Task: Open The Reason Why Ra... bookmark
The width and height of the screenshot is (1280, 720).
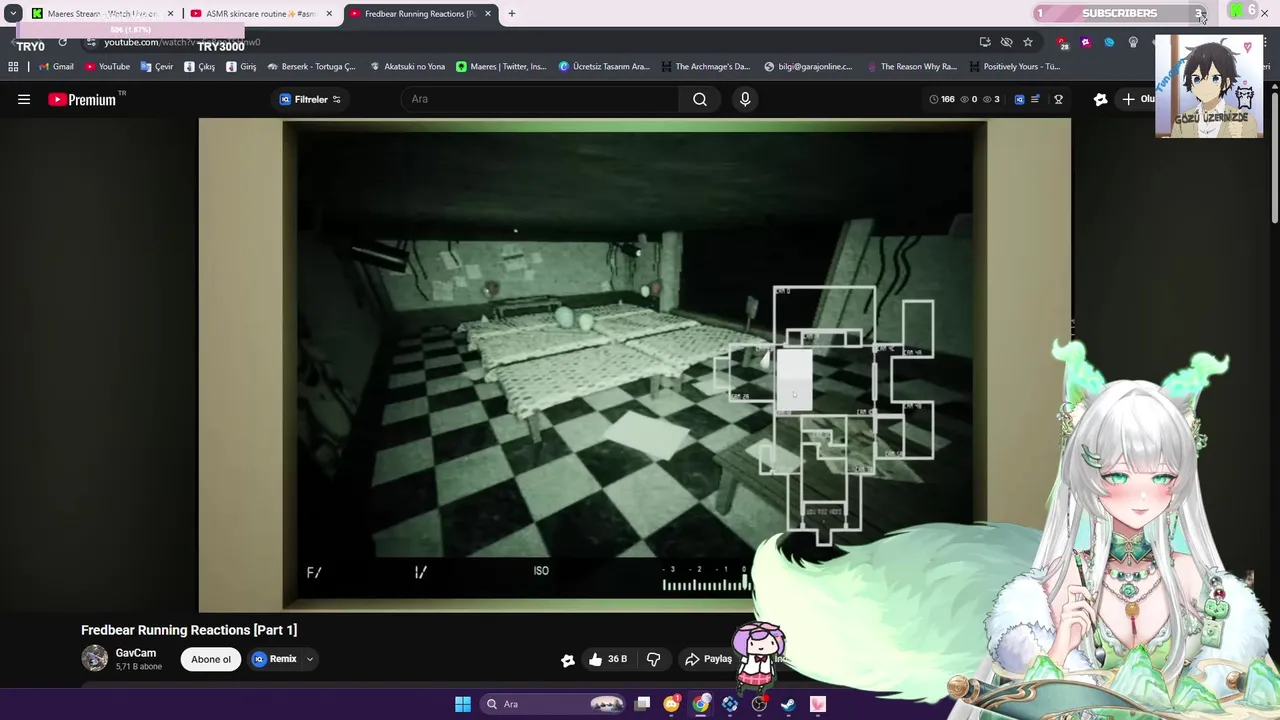Action: (x=912, y=67)
